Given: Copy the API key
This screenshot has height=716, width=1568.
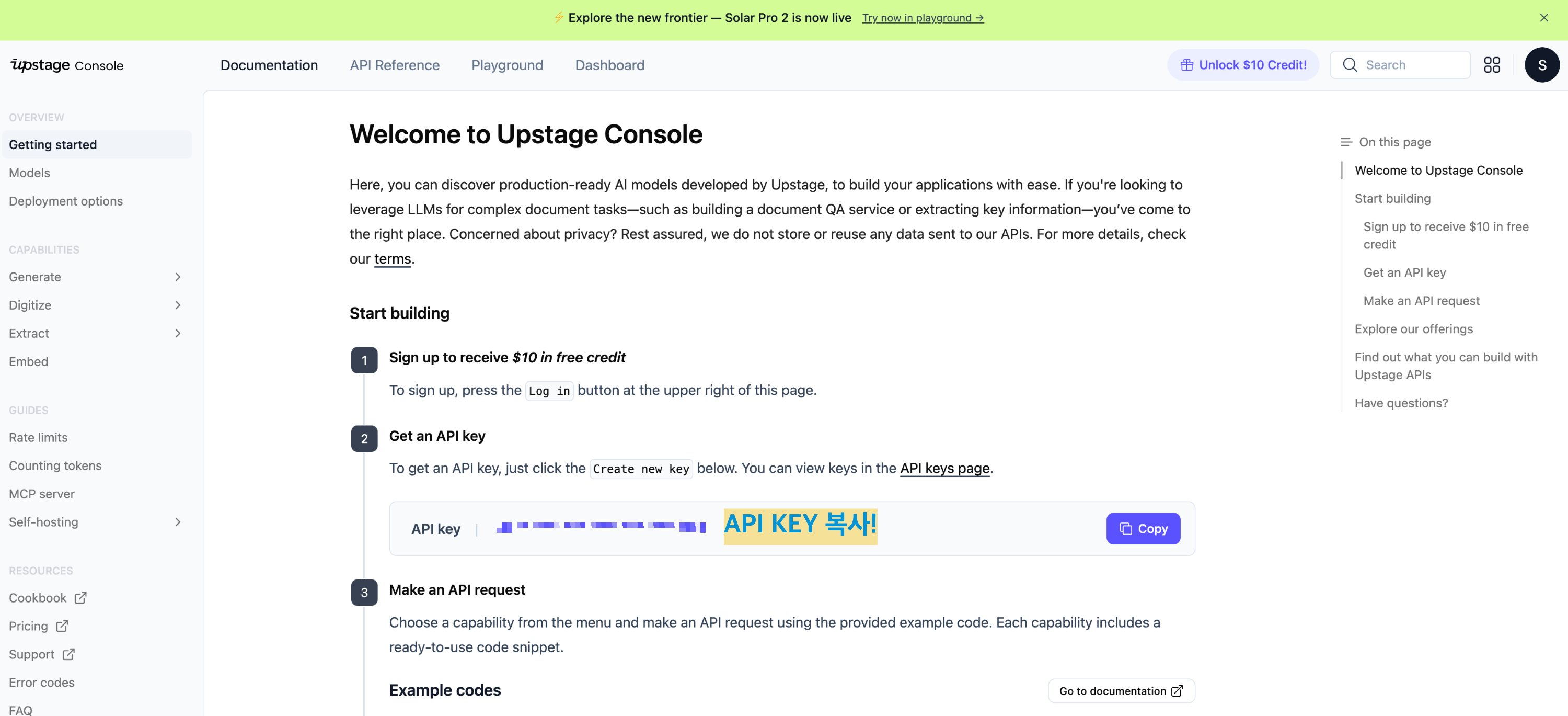Looking at the screenshot, I should point(1143,528).
